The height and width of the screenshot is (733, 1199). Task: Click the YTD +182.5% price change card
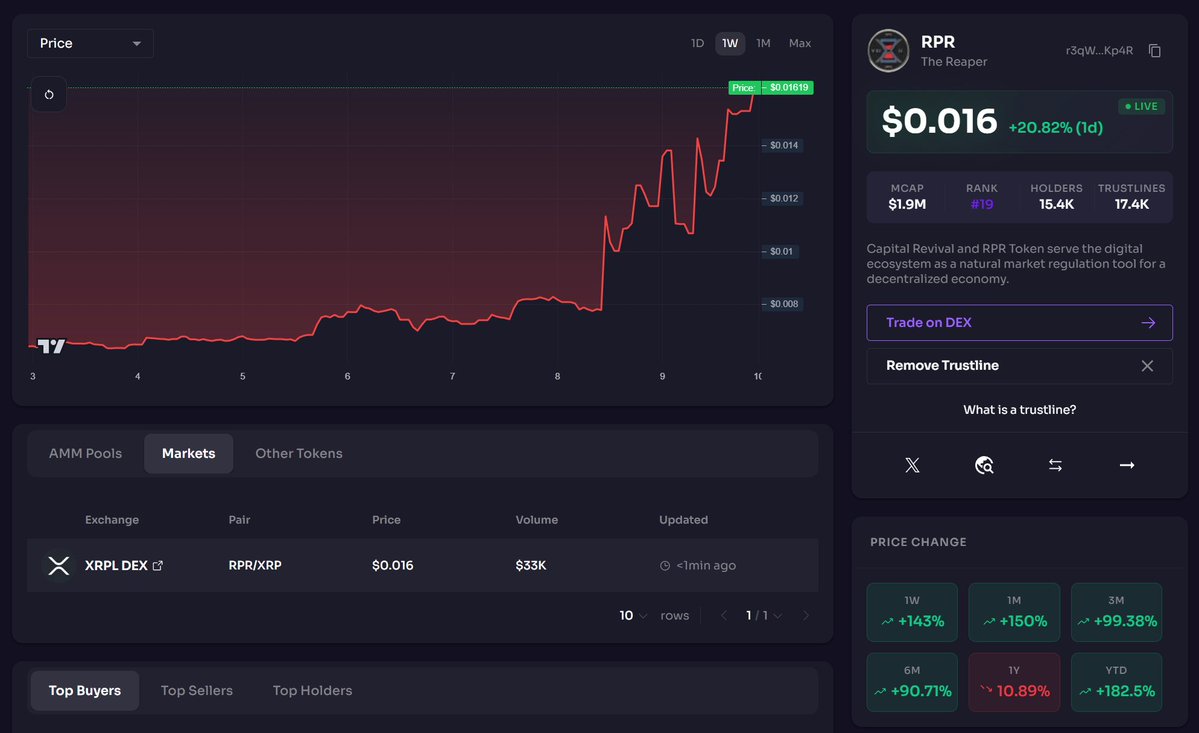(1116, 682)
